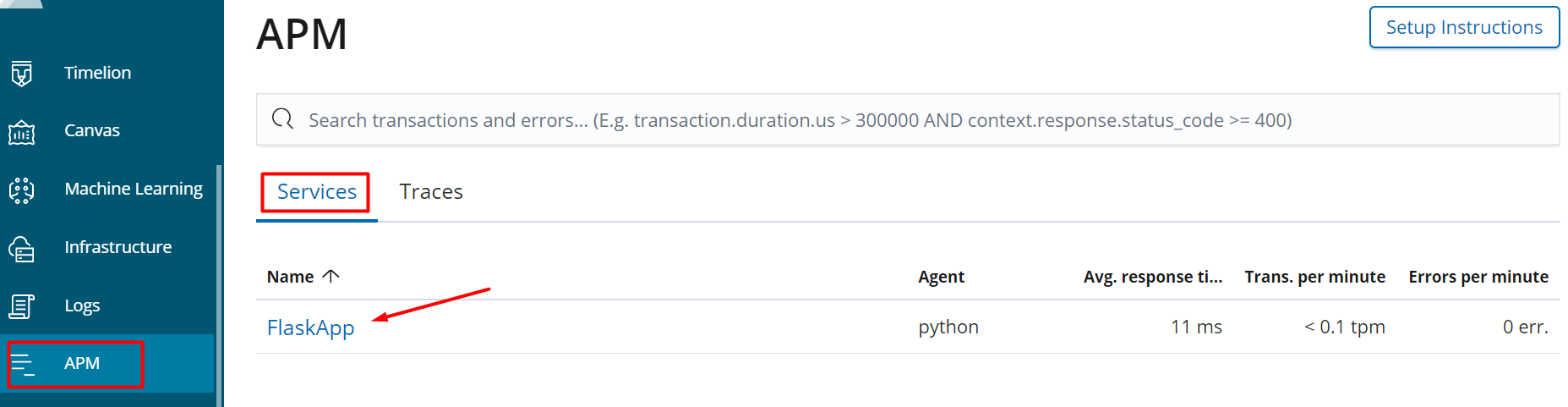The width and height of the screenshot is (1568, 407).
Task: Click the Timelion sidebar icon
Action: point(22,74)
